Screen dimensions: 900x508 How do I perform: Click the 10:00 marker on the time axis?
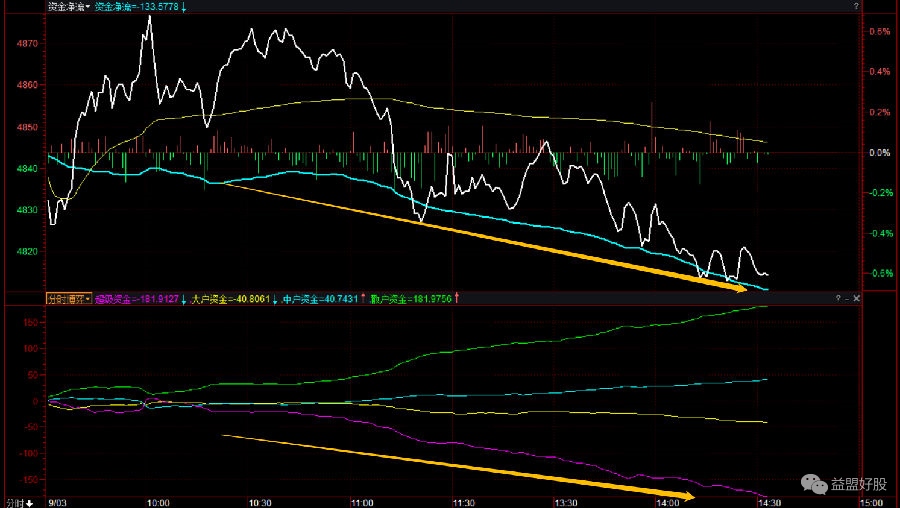(158, 502)
